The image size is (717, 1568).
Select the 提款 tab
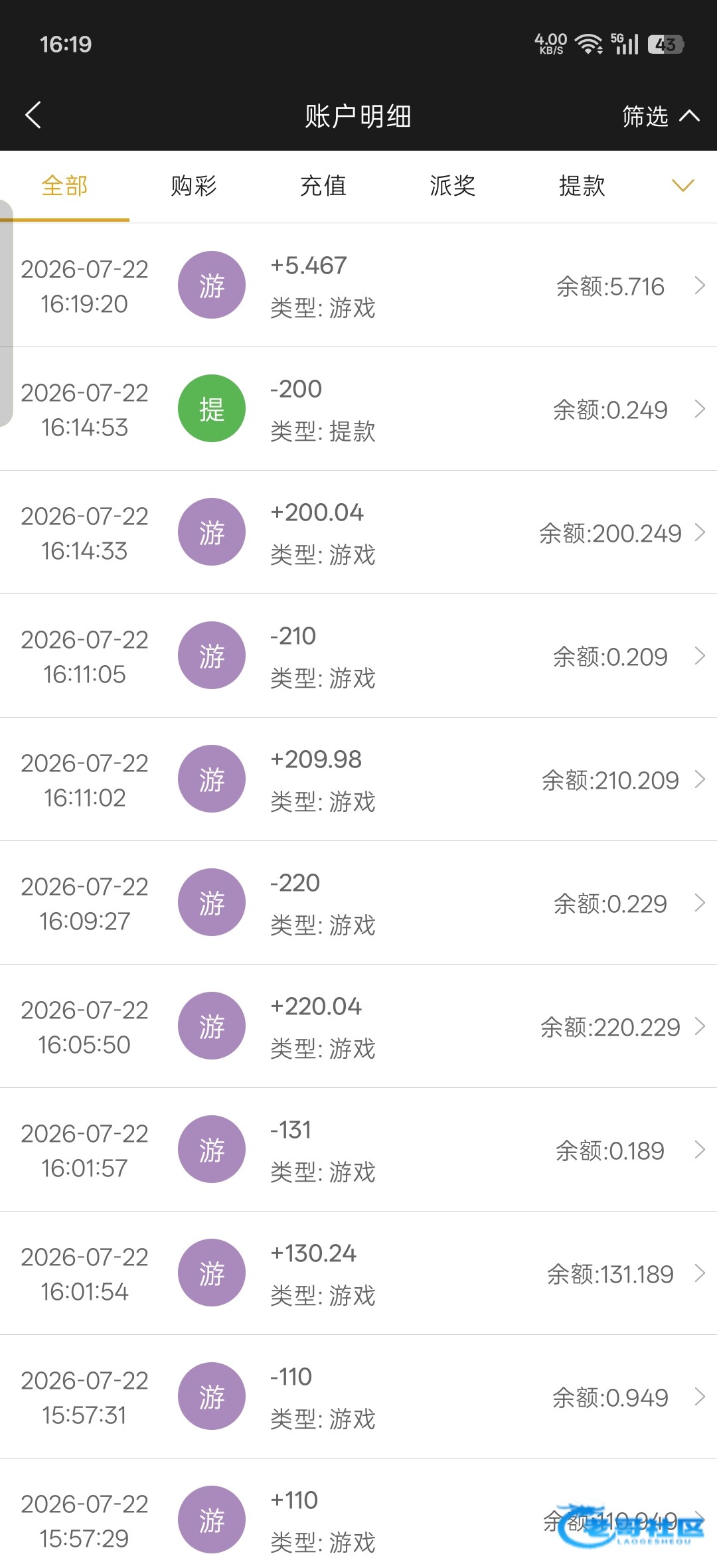582,186
